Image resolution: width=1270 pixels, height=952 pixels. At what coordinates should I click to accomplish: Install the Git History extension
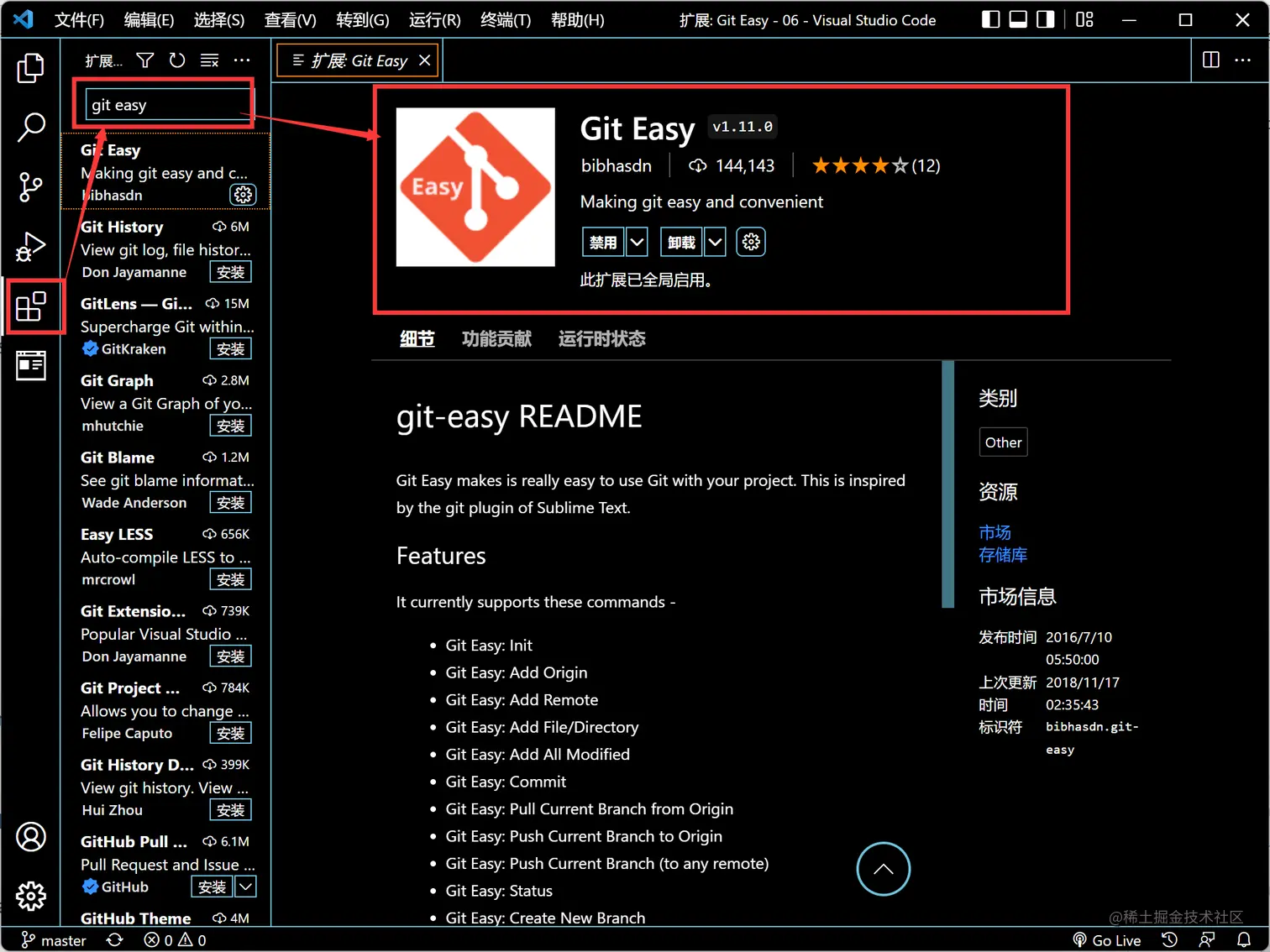pos(230,271)
